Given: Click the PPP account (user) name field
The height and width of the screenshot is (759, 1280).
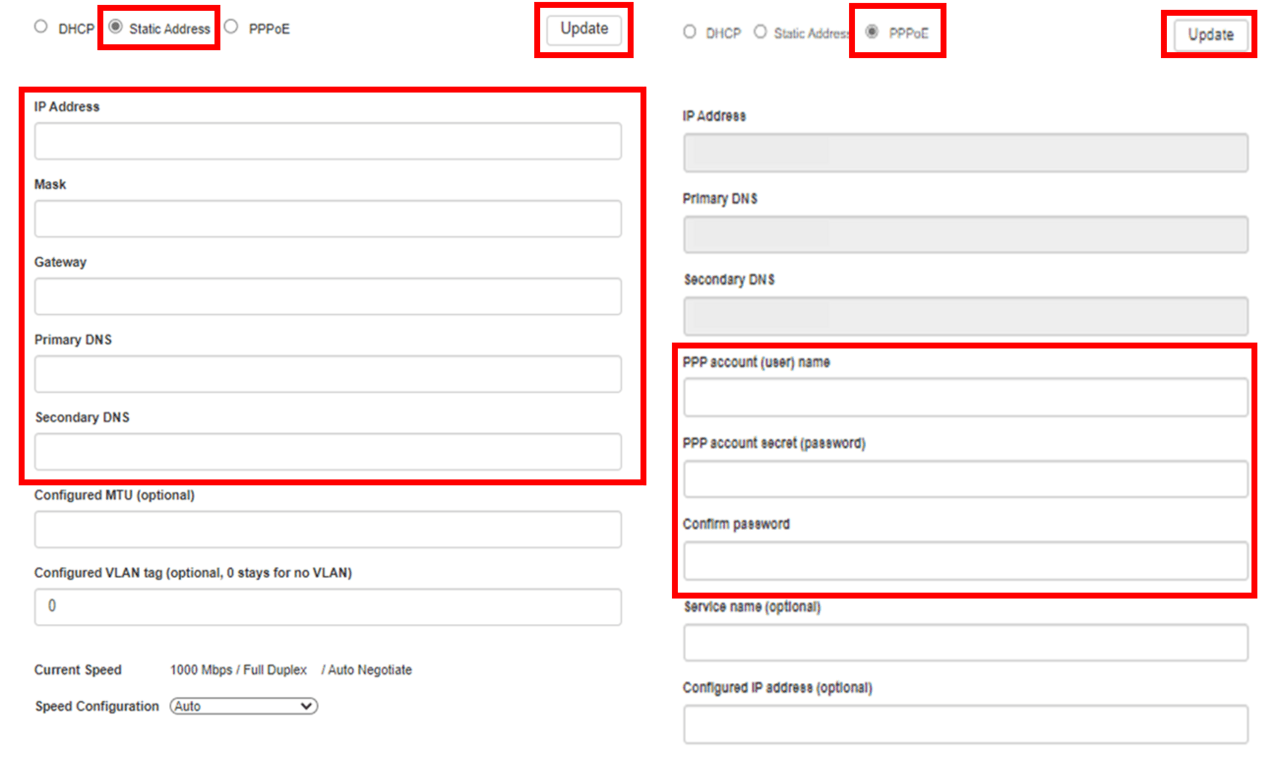Looking at the screenshot, I should pyautogui.click(x=965, y=397).
